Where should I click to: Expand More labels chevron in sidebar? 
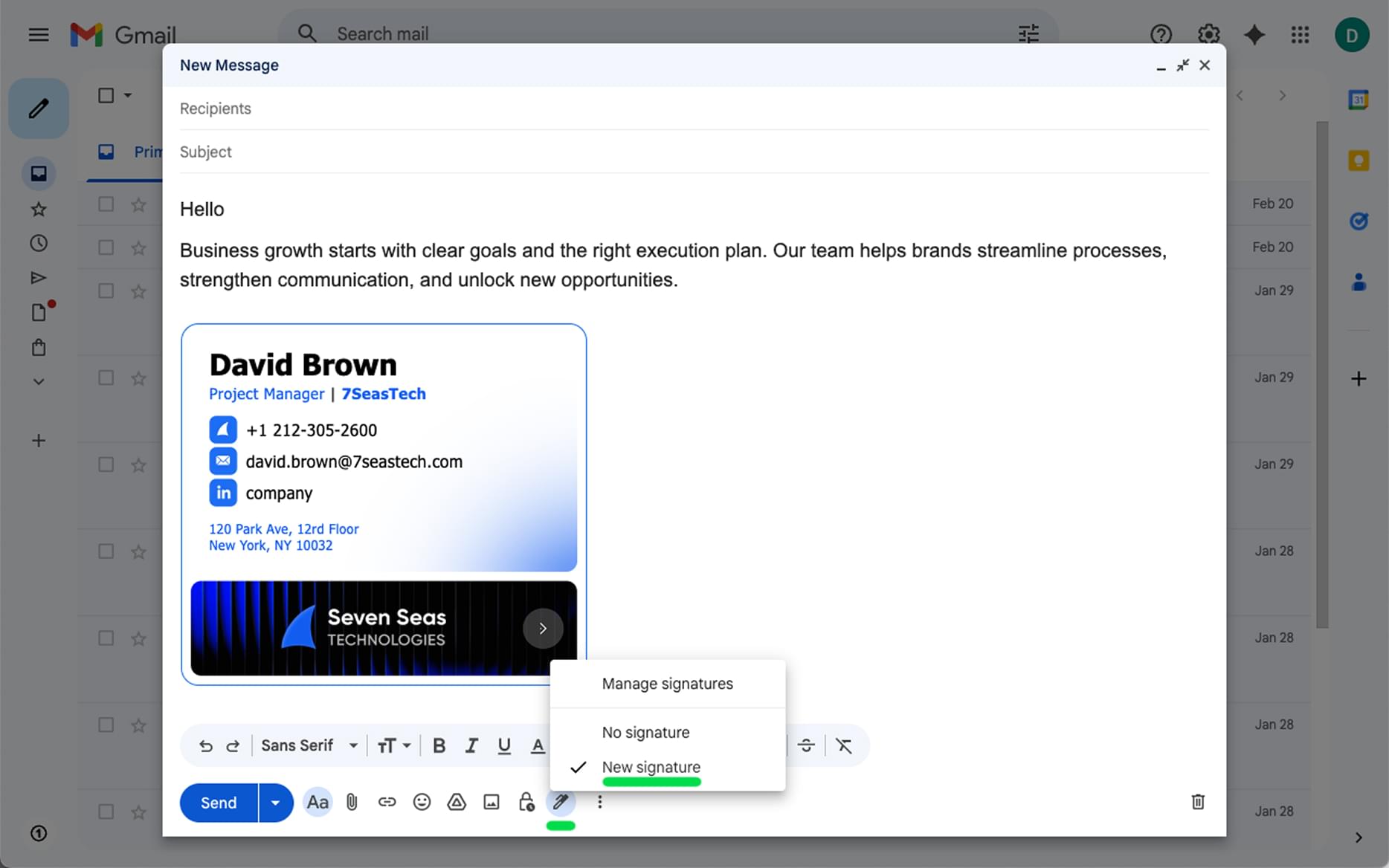click(x=39, y=381)
